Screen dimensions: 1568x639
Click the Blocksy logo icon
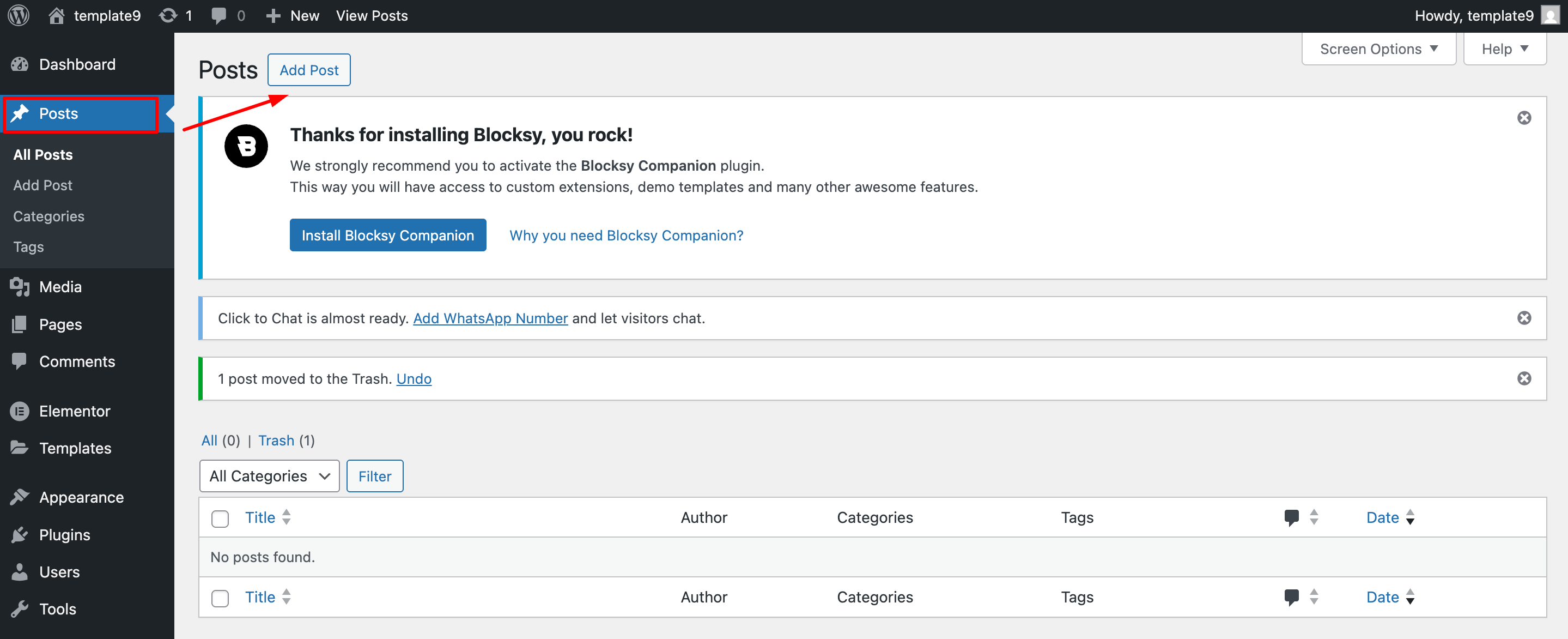(246, 146)
